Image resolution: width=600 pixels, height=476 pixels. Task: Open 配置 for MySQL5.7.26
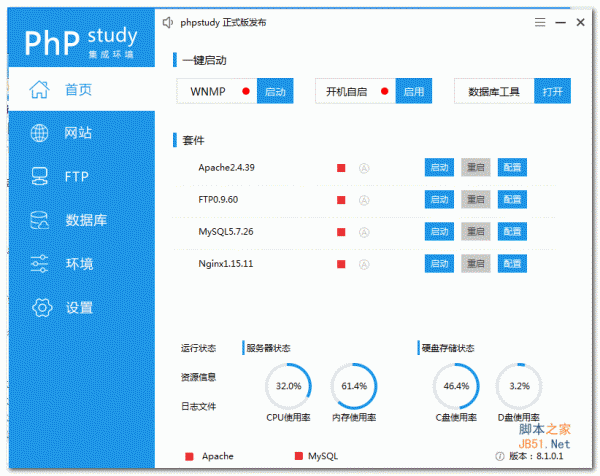click(x=512, y=231)
